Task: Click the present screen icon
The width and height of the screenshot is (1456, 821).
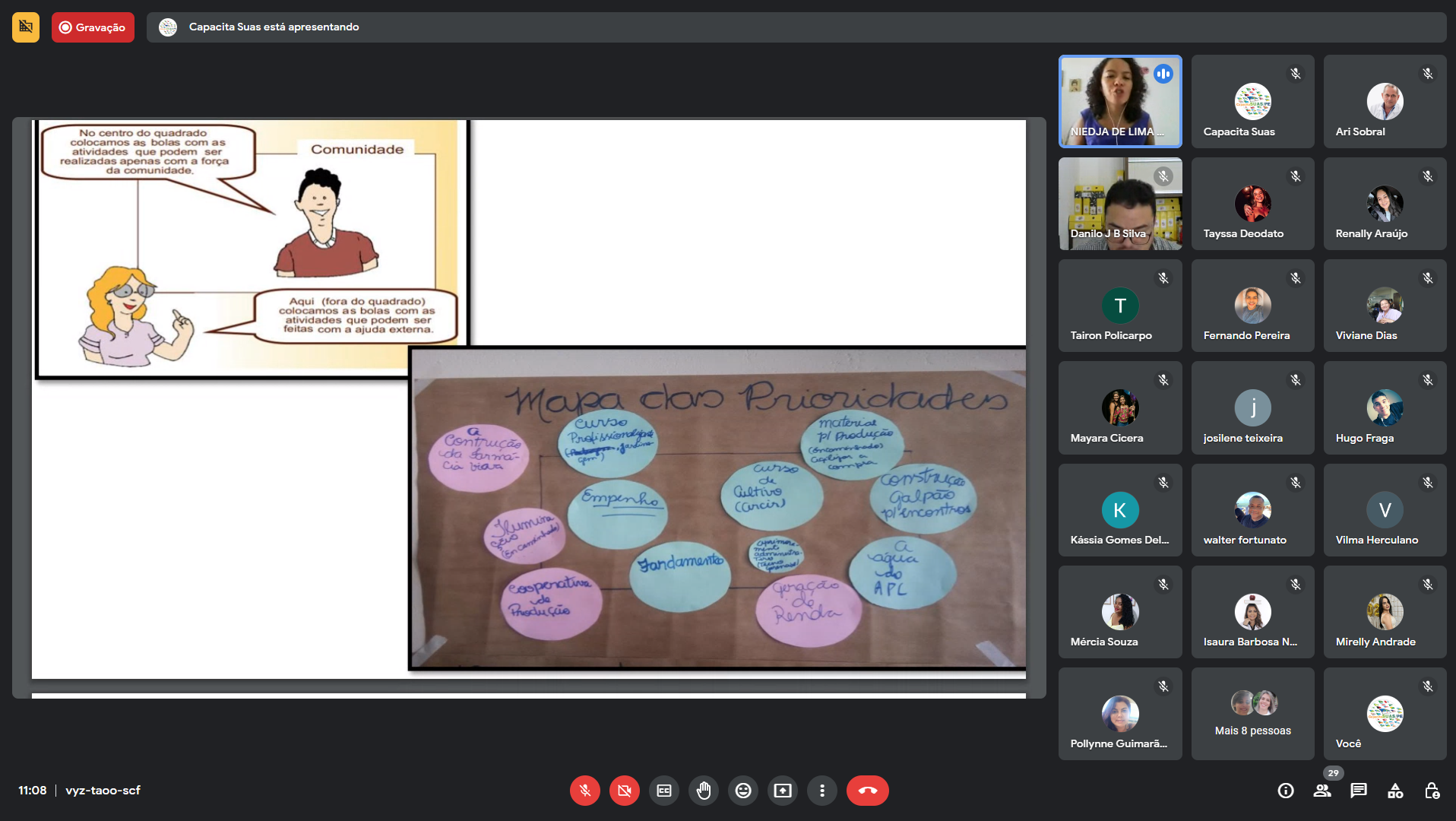Action: point(783,791)
